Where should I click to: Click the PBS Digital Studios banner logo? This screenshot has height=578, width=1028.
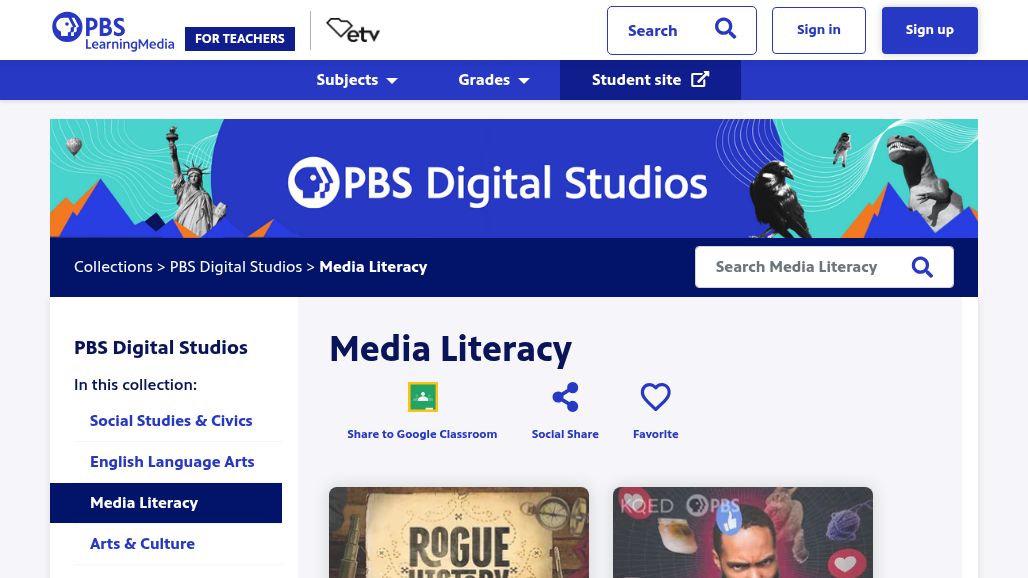point(498,182)
